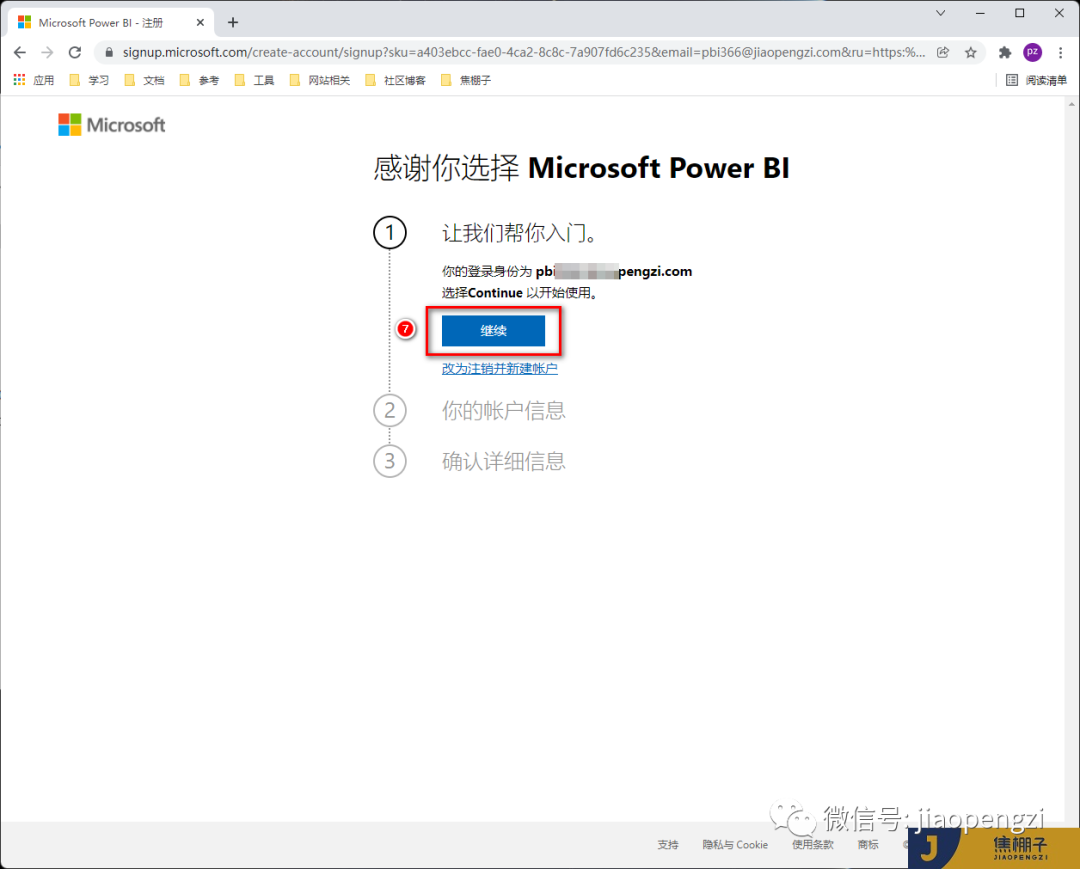Open Chrome three-dot menu
The width and height of the screenshot is (1080, 869).
click(x=1061, y=52)
